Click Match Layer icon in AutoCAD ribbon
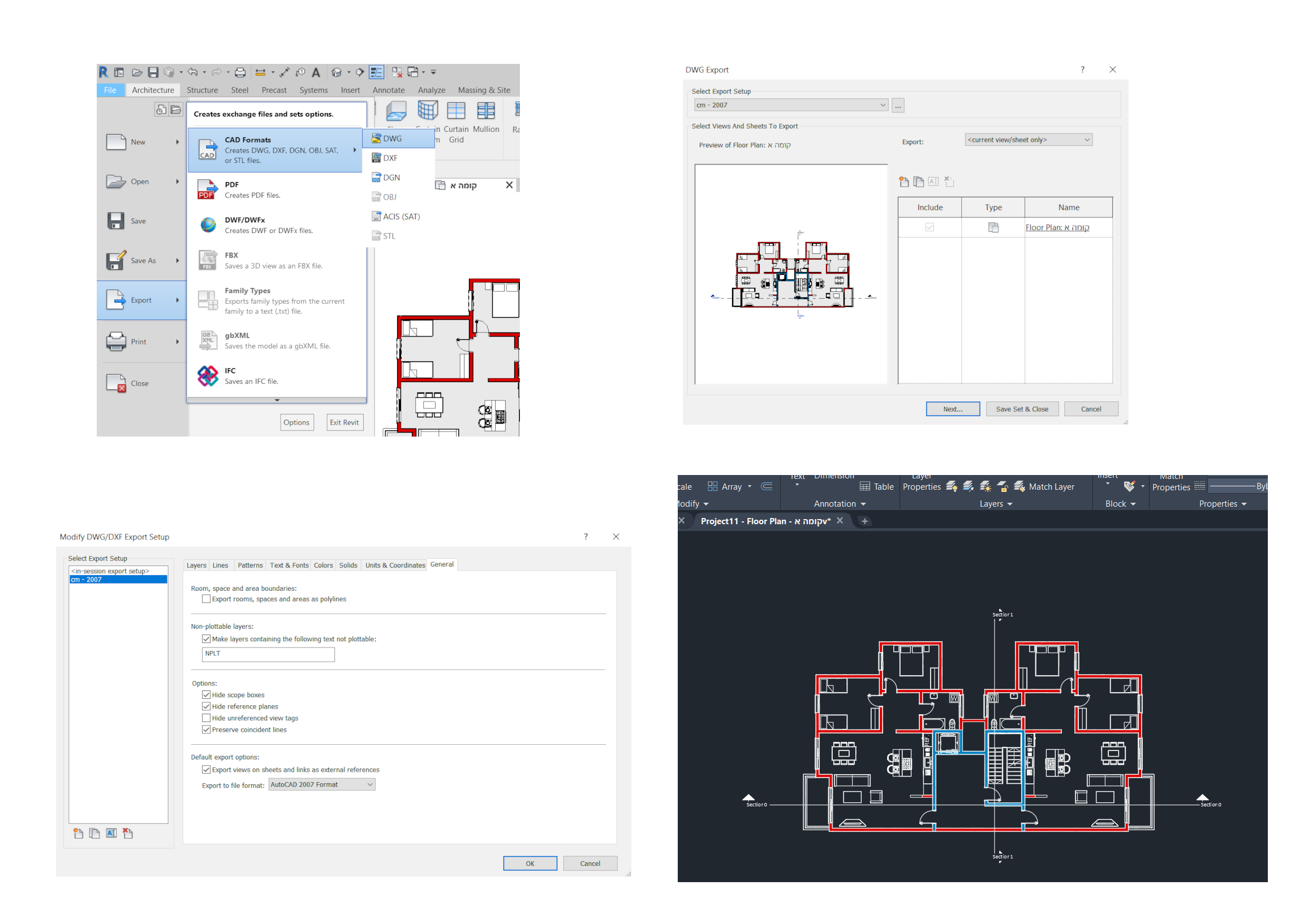 1019,487
